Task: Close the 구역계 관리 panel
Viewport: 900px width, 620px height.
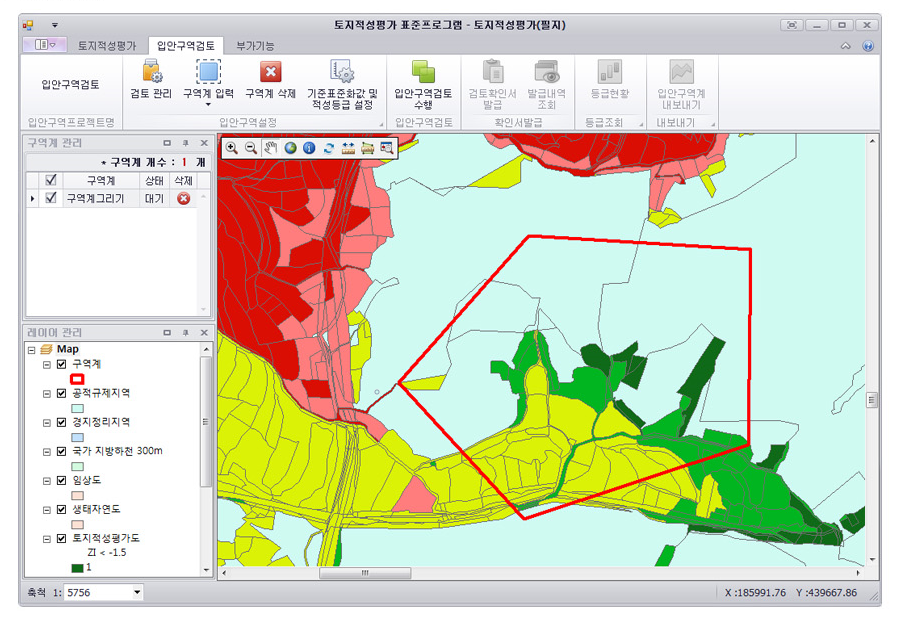Action: point(204,143)
